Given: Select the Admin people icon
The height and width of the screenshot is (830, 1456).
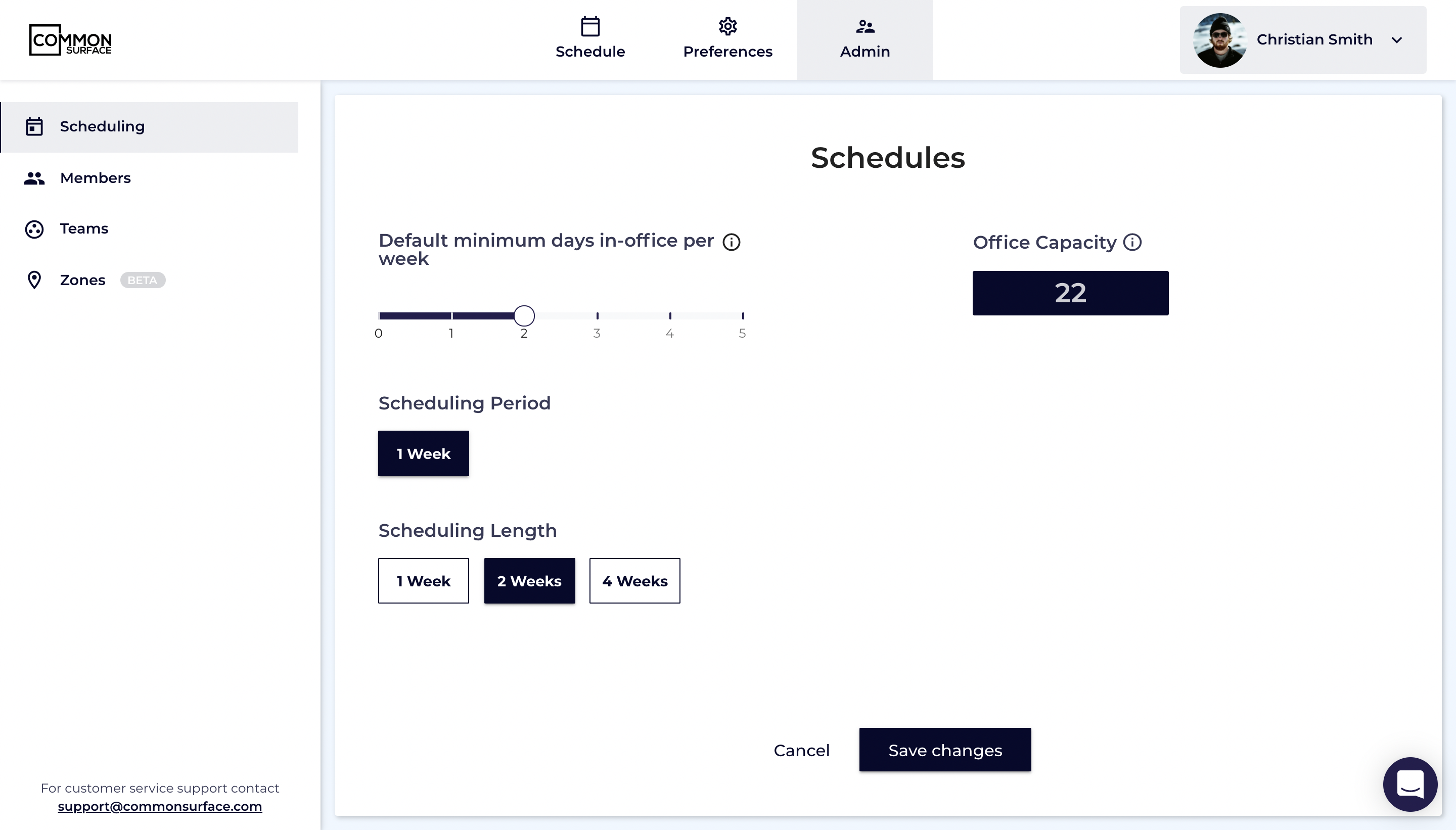Looking at the screenshot, I should 864,26.
